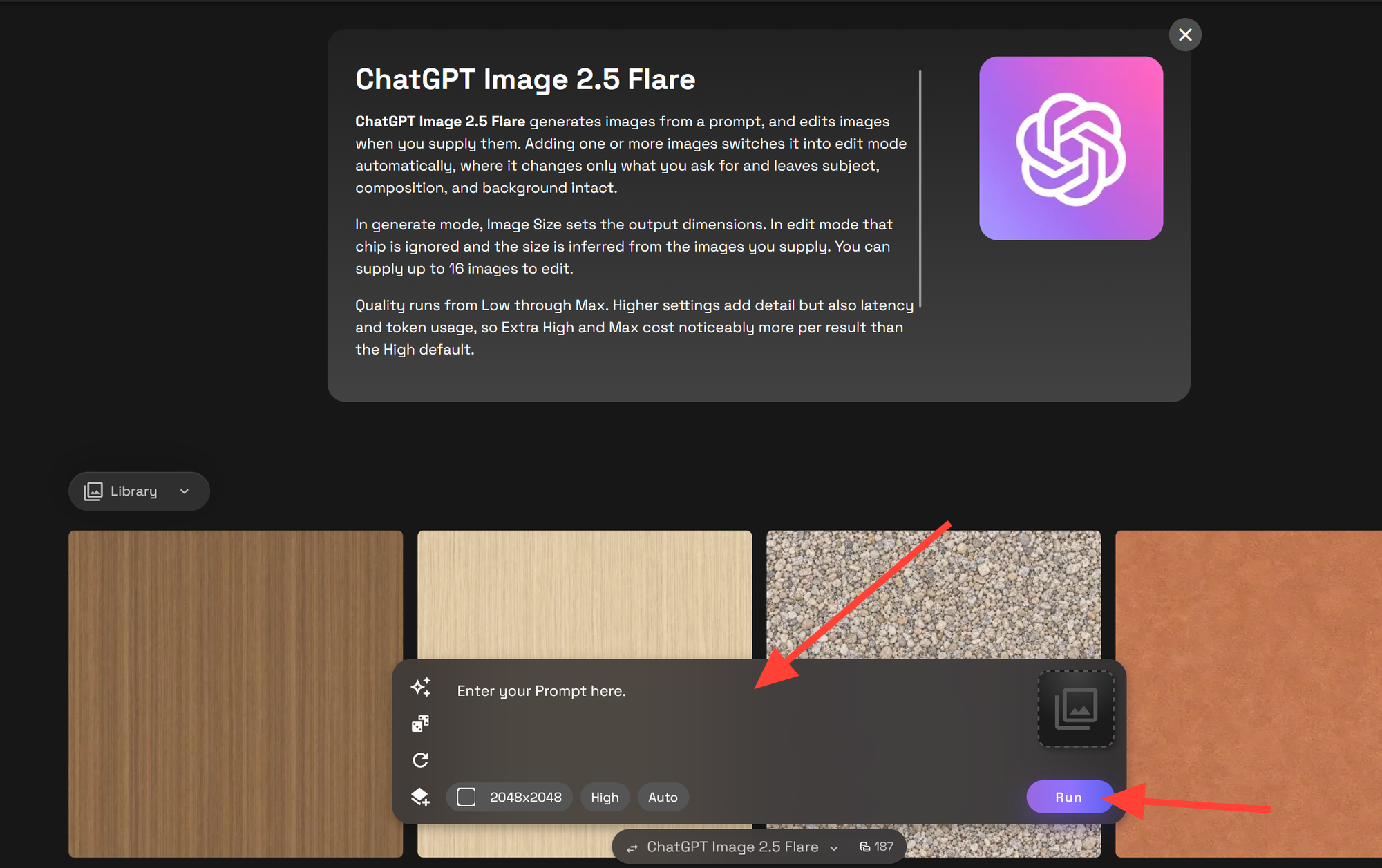Image resolution: width=1382 pixels, height=868 pixels.
Task: Click the dice random prompt icon
Action: (x=420, y=724)
